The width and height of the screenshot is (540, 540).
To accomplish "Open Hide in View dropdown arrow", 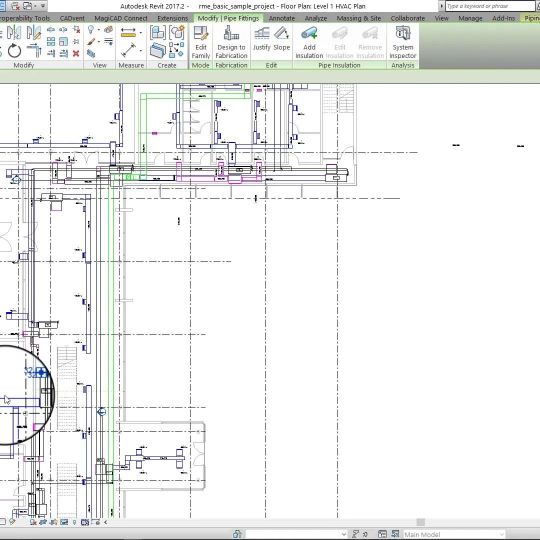I will click(98, 30).
